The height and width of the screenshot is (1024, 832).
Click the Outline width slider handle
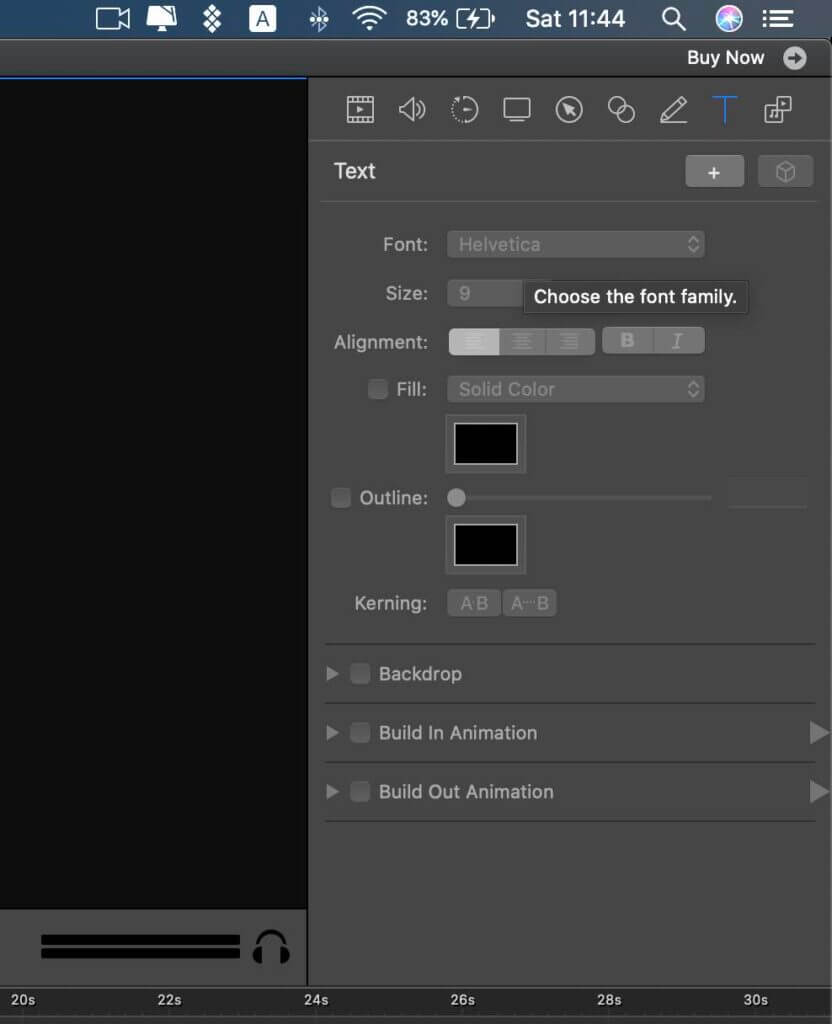[x=456, y=498]
